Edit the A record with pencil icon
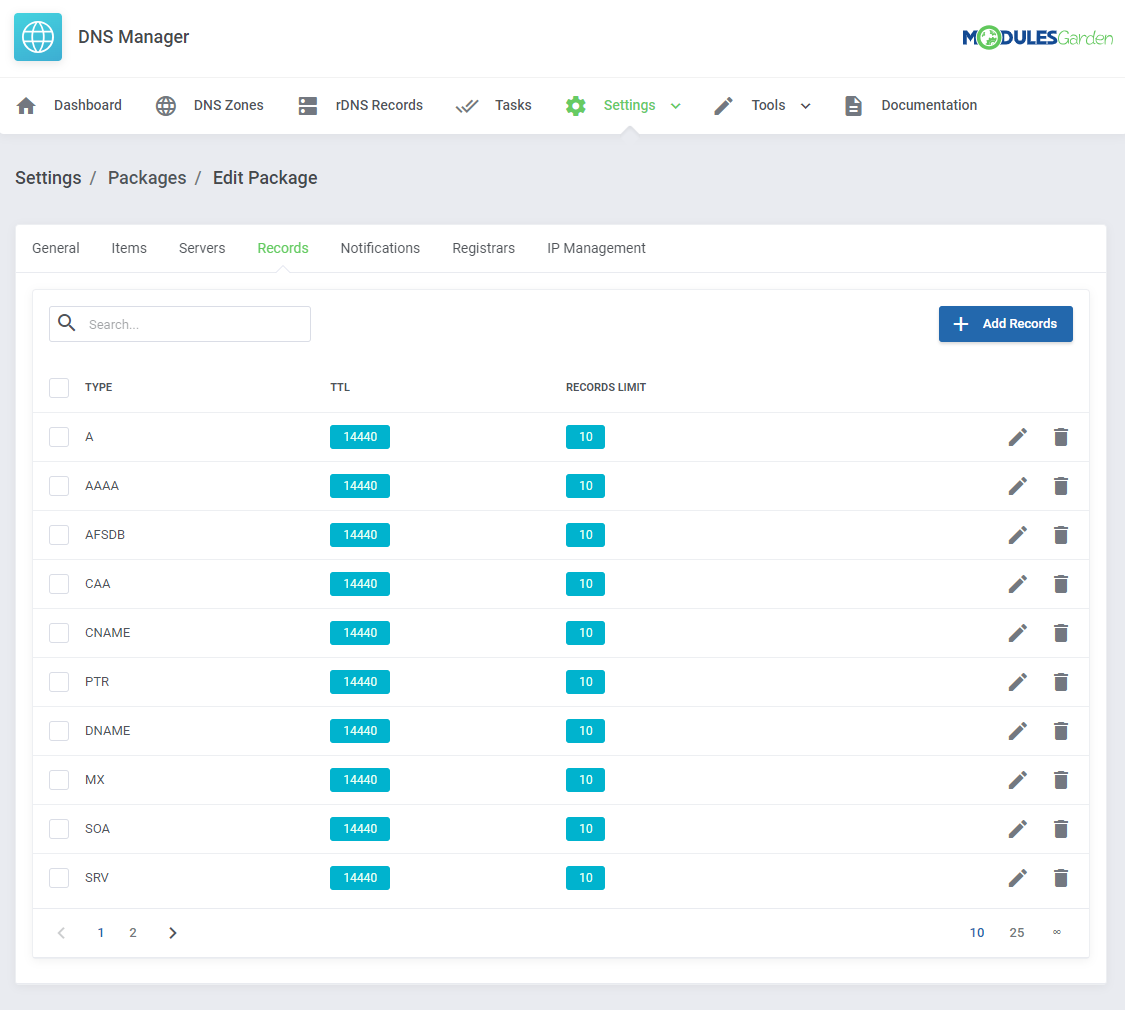1125x1010 pixels. [1017, 437]
